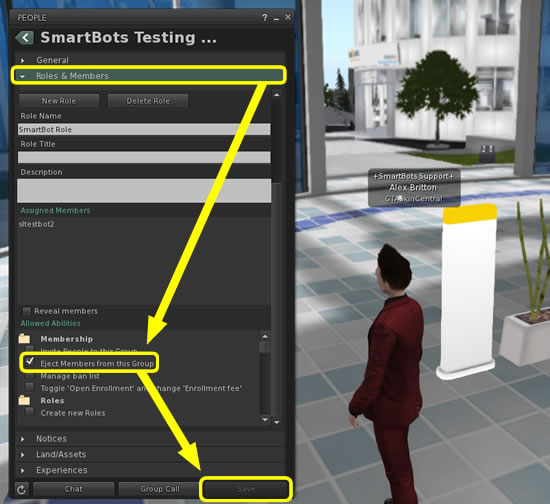The height and width of the screenshot is (504, 550).
Task: Enable Create new Roles ability
Action: pos(30,412)
